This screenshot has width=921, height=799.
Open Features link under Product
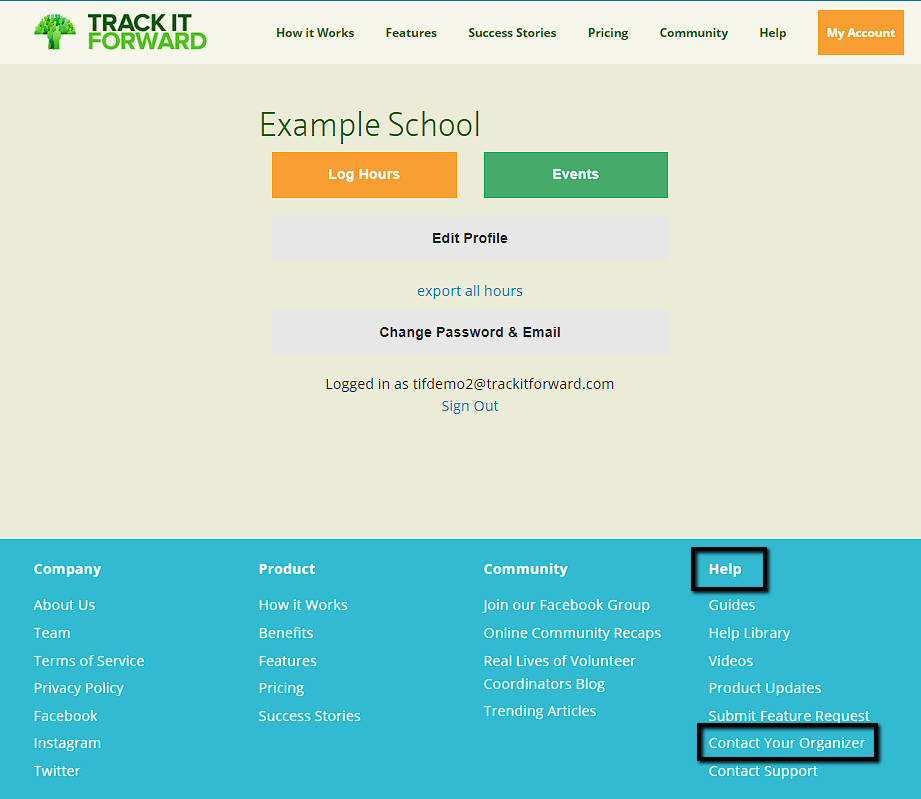pyautogui.click(x=288, y=661)
